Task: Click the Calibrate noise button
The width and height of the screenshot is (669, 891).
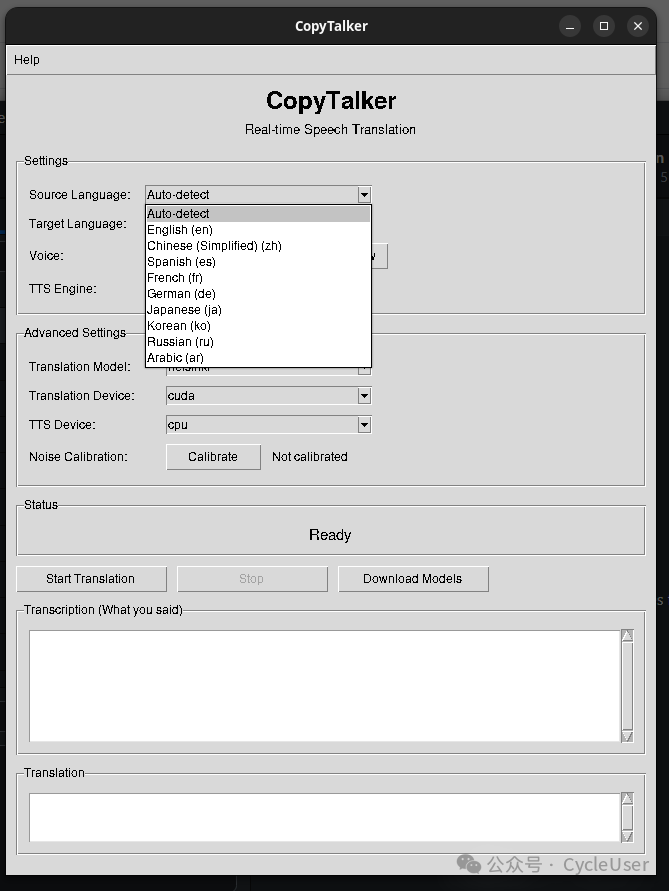Action: click(x=213, y=457)
